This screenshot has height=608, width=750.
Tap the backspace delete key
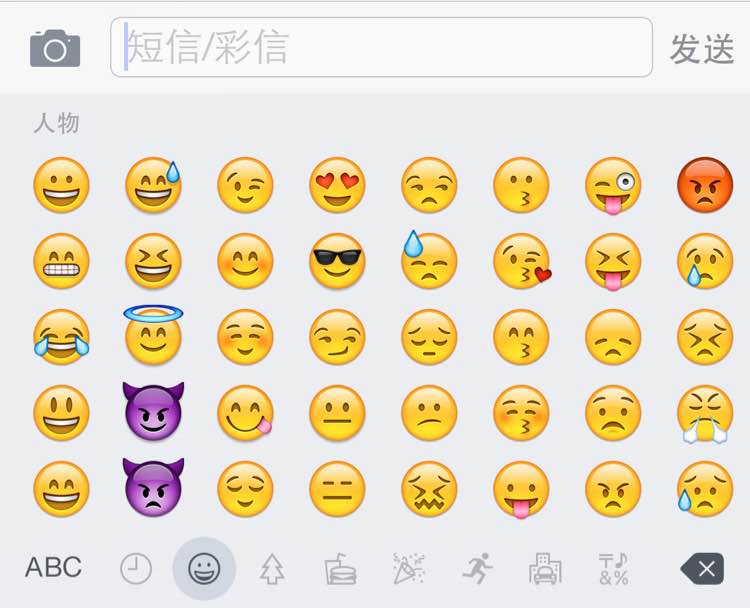coord(702,568)
